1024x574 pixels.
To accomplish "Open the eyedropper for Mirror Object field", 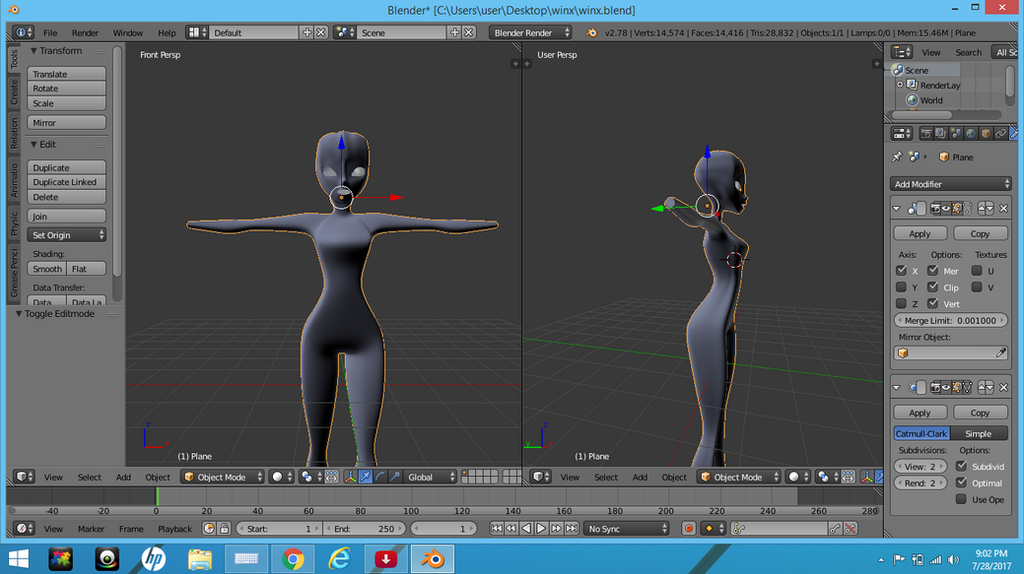I will (1000, 353).
